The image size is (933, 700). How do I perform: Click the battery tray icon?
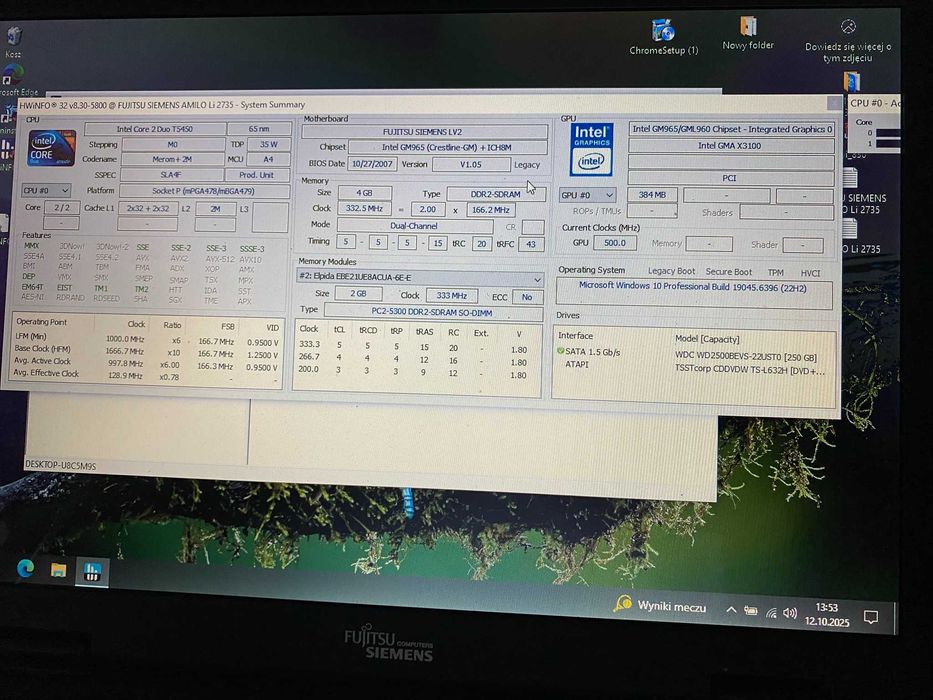750,611
